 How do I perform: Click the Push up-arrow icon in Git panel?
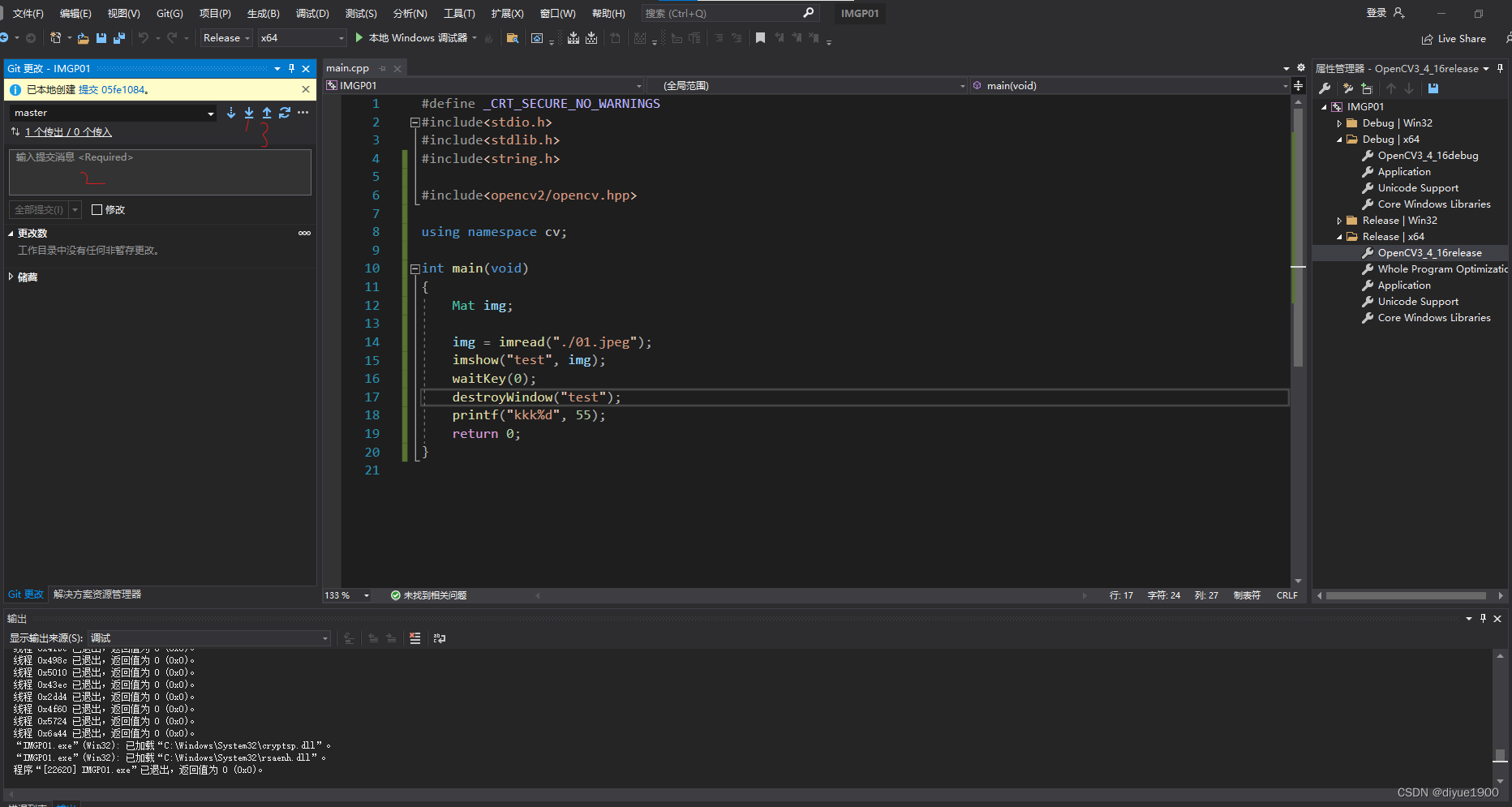(x=267, y=113)
